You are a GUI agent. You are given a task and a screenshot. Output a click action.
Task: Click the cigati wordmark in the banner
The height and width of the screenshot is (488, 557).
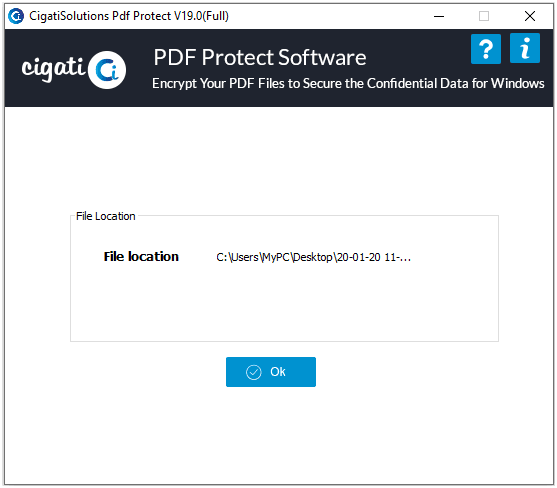click(x=53, y=69)
